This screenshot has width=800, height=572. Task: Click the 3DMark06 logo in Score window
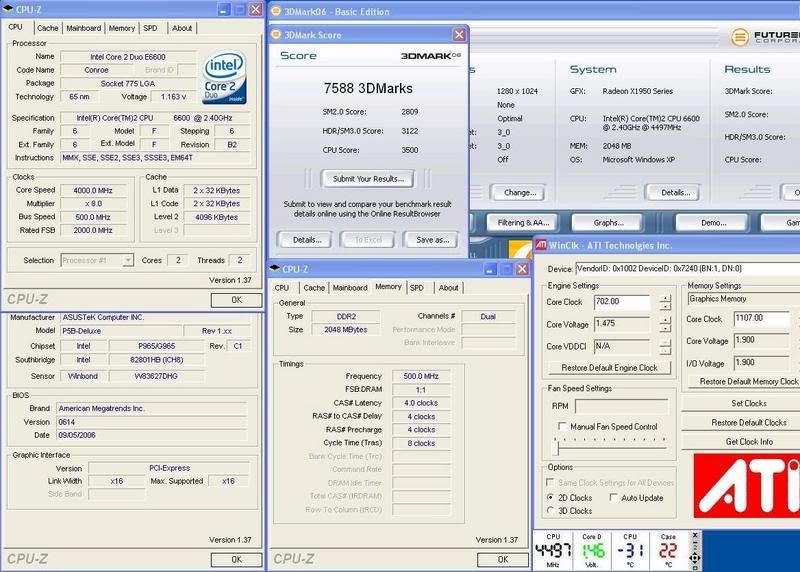point(428,56)
